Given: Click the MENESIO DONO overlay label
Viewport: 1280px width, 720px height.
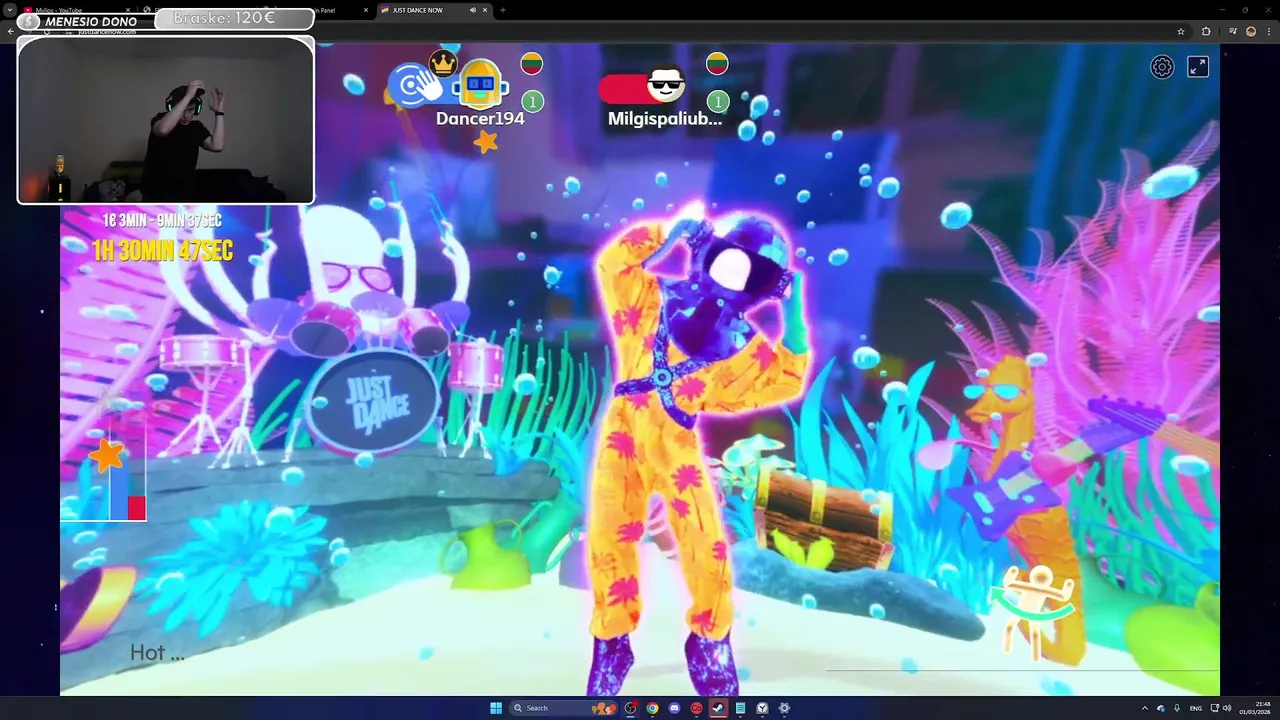Looking at the screenshot, I should click(x=85, y=21).
